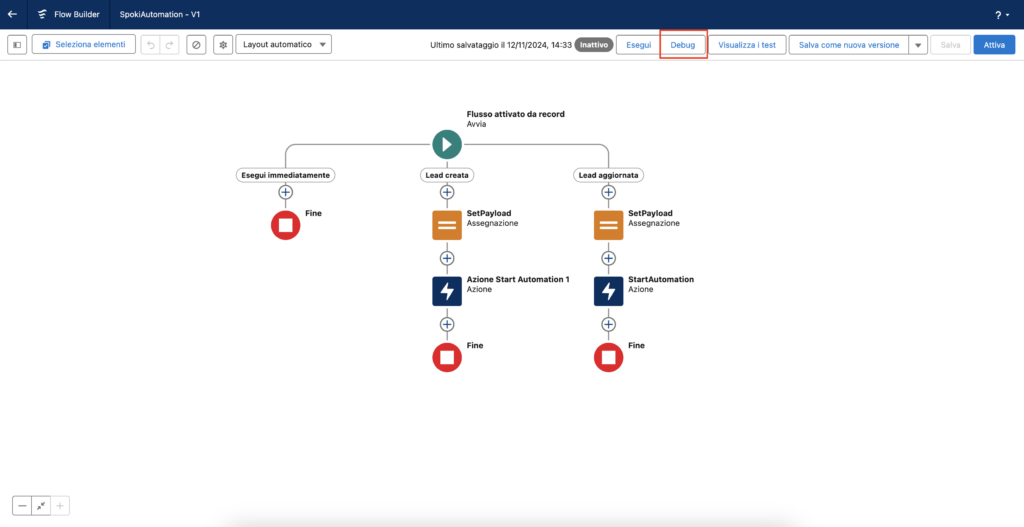1024x527 pixels.
Task: Click the fit-to-view zoom button
Action: 41,506
